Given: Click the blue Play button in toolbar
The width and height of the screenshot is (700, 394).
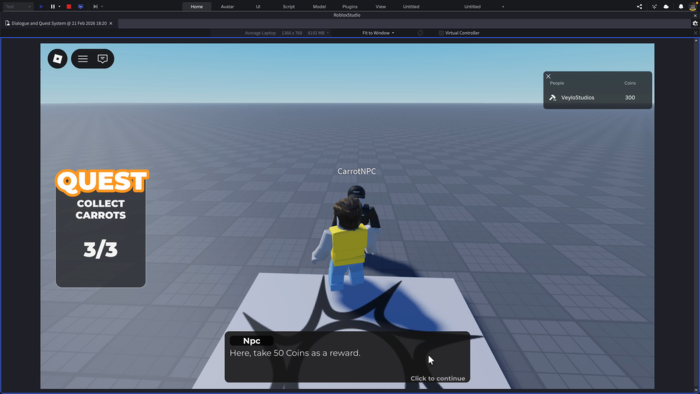Looking at the screenshot, I should 41,7.
